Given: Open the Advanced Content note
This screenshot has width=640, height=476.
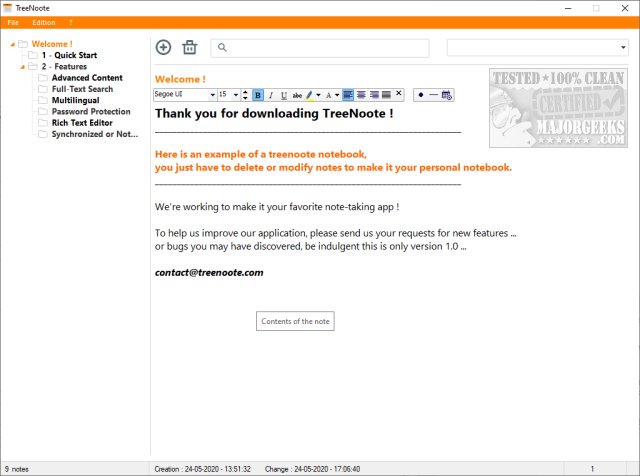Looking at the screenshot, I should pyautogui.click(x=87, y=78).
